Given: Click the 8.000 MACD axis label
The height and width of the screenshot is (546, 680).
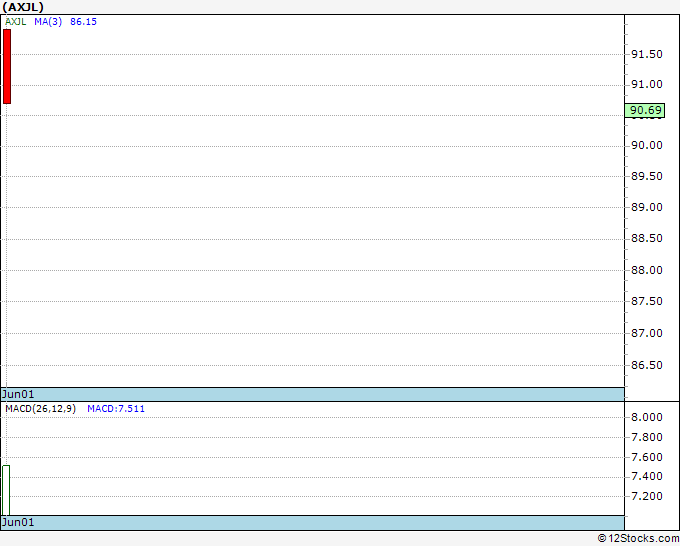Looking at the screenshot, I should [647, 417].
